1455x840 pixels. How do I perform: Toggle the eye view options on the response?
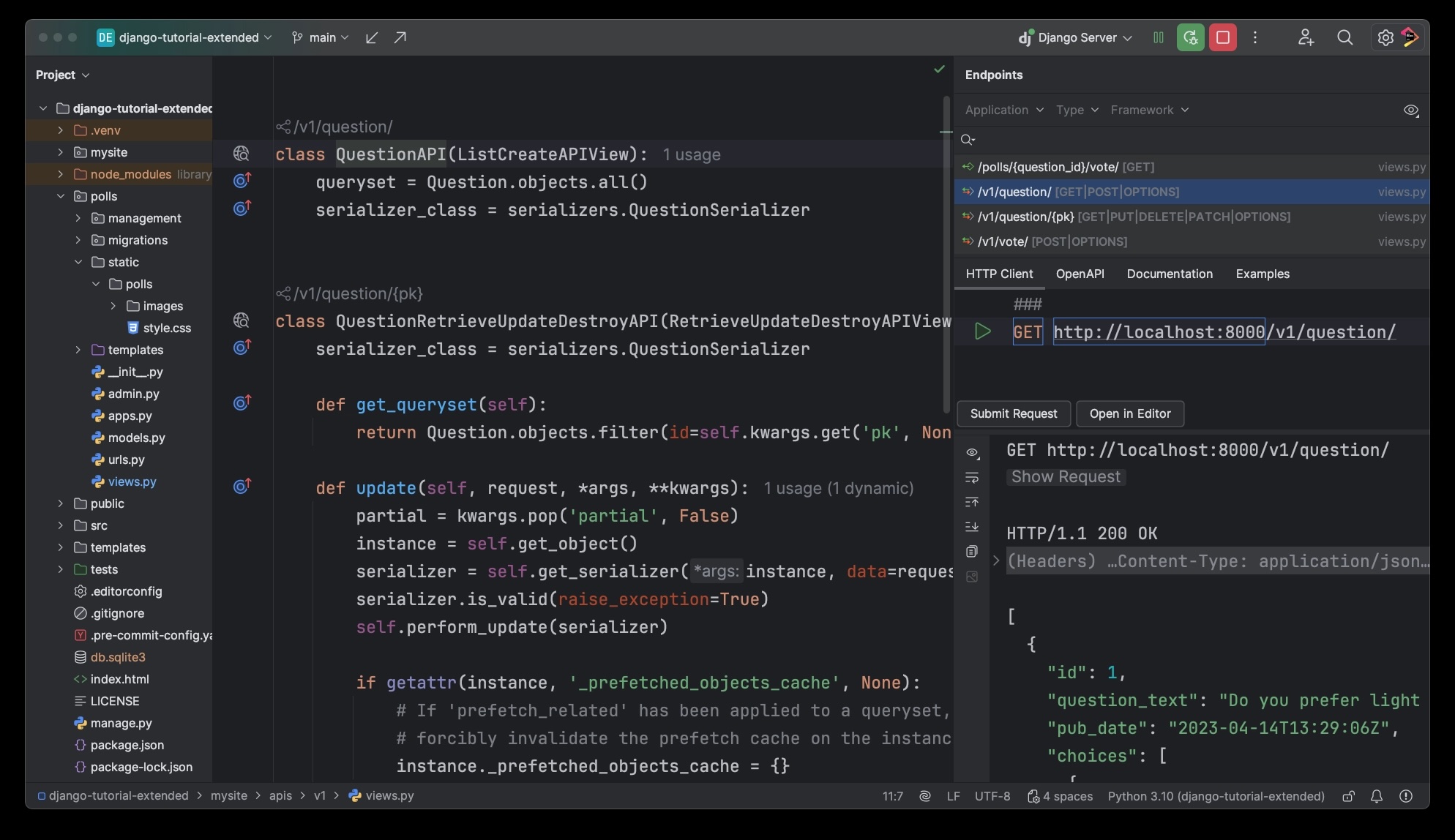click(x=972, y=453)
